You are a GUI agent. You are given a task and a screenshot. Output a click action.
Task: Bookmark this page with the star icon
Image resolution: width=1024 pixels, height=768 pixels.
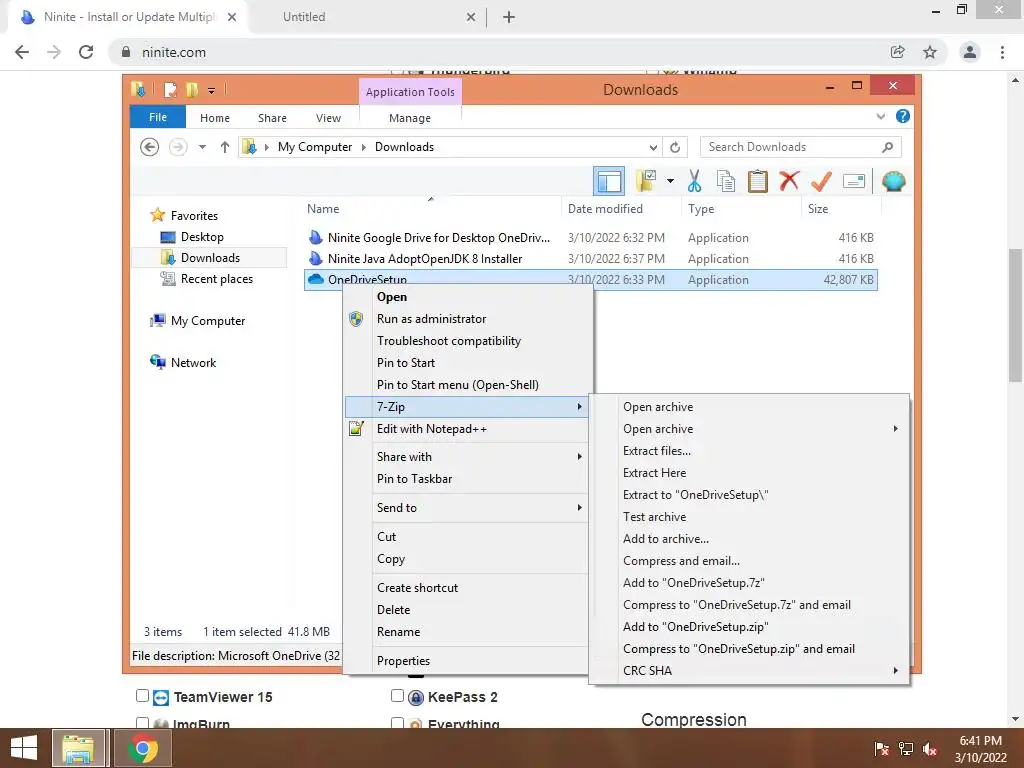point(930,52)
